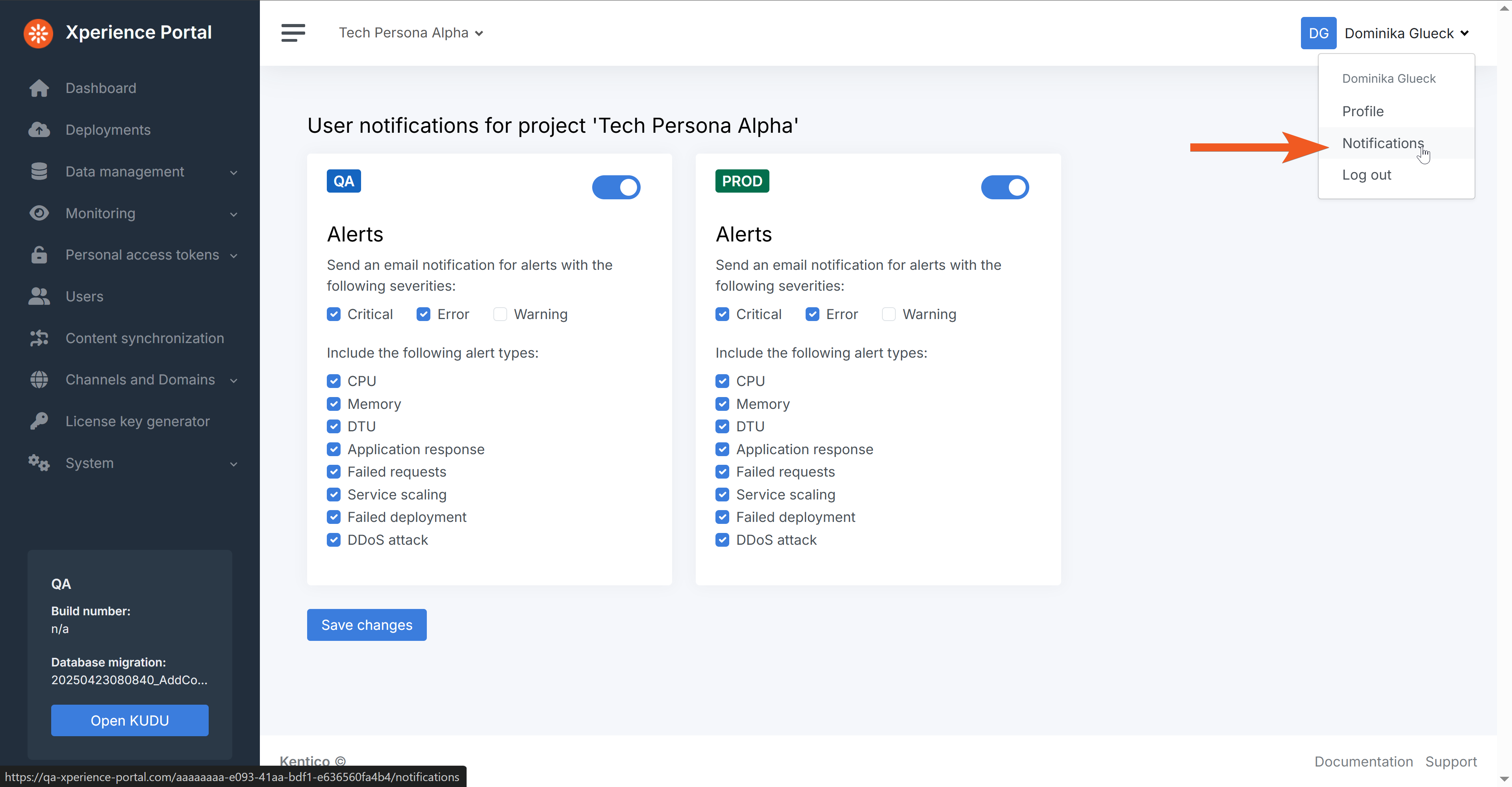Disable the QA environment notifications switch
The width and height of the screenshot is (1512, 787).
616,187
